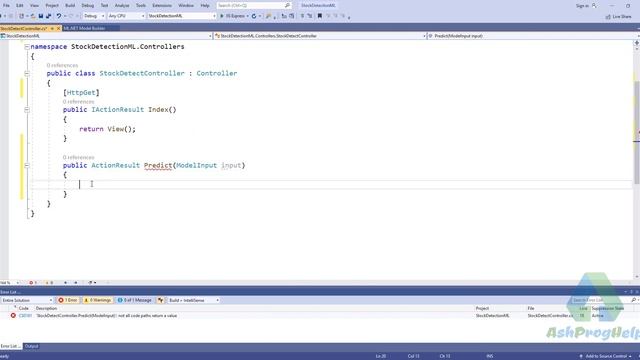The height and width of the screenshot is (360, 640).
Task: Switch to StockDetectController.cs tab
Action: click(24, 28)
